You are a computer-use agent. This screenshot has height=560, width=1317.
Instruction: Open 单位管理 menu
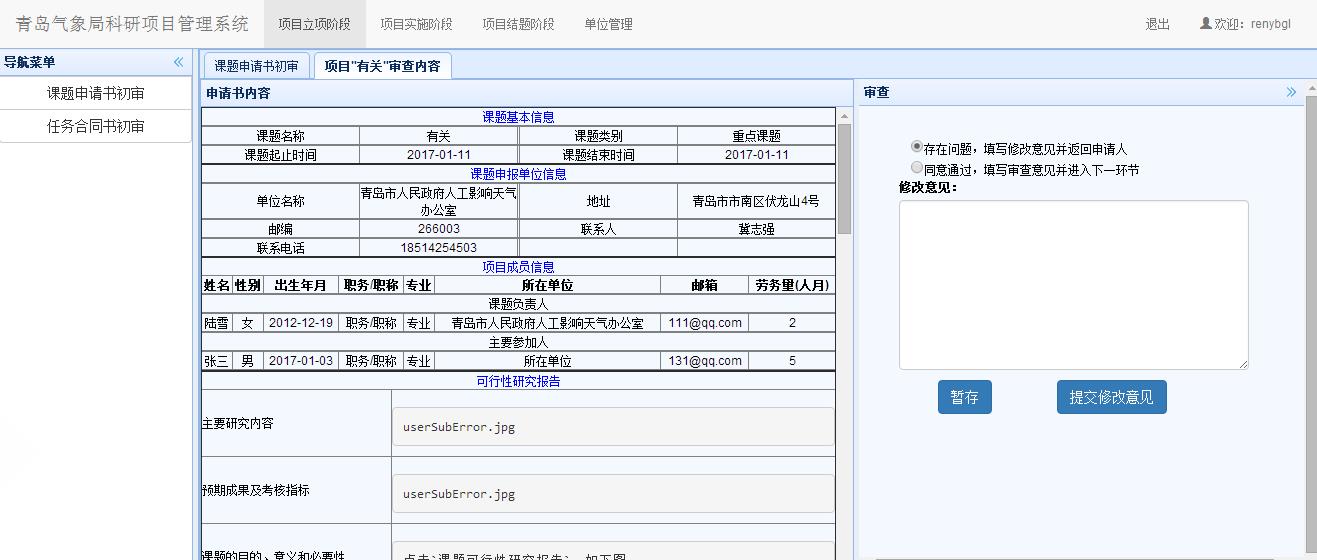(608, 24)
